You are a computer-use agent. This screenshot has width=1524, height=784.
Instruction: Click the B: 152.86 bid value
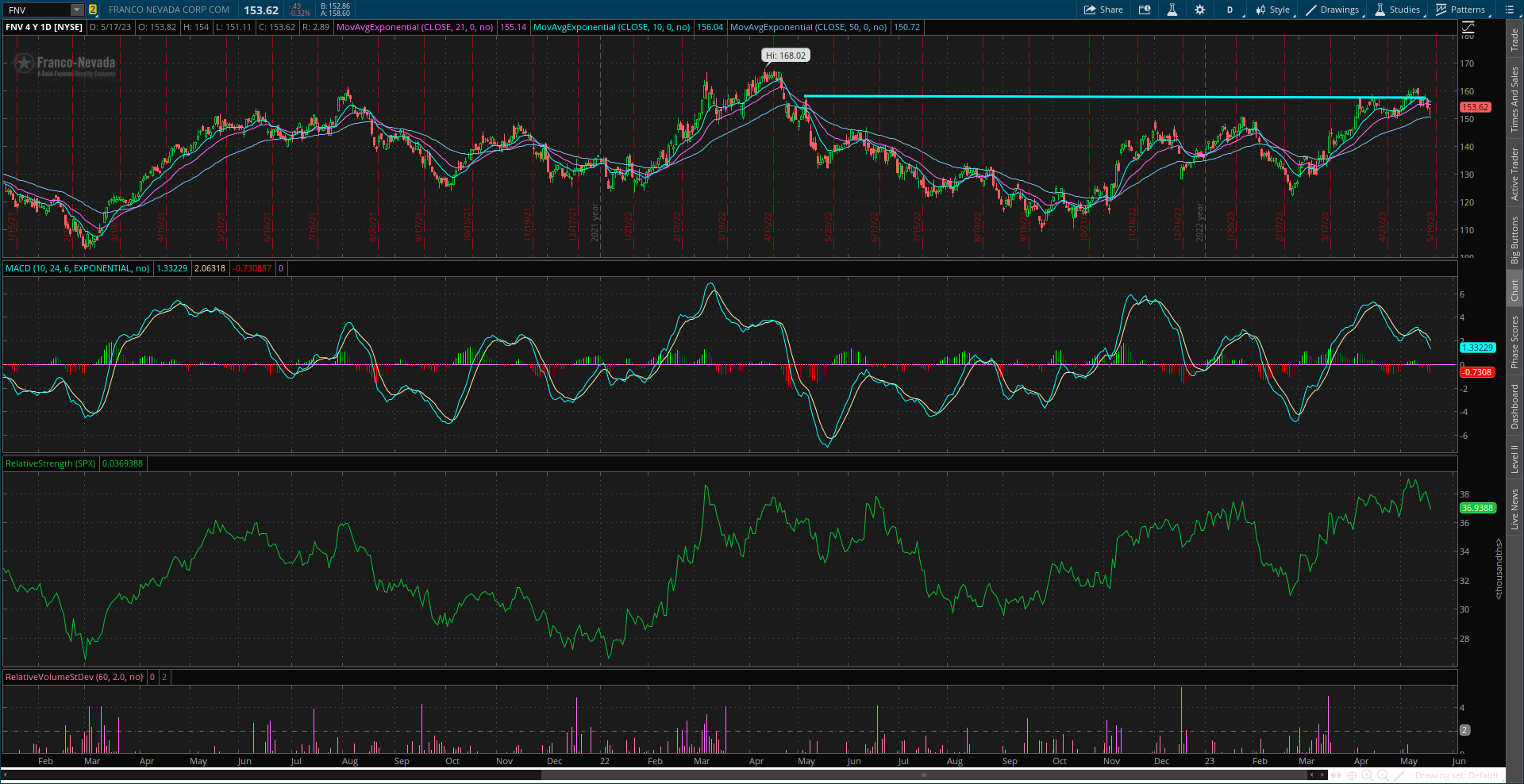[335, 6]
